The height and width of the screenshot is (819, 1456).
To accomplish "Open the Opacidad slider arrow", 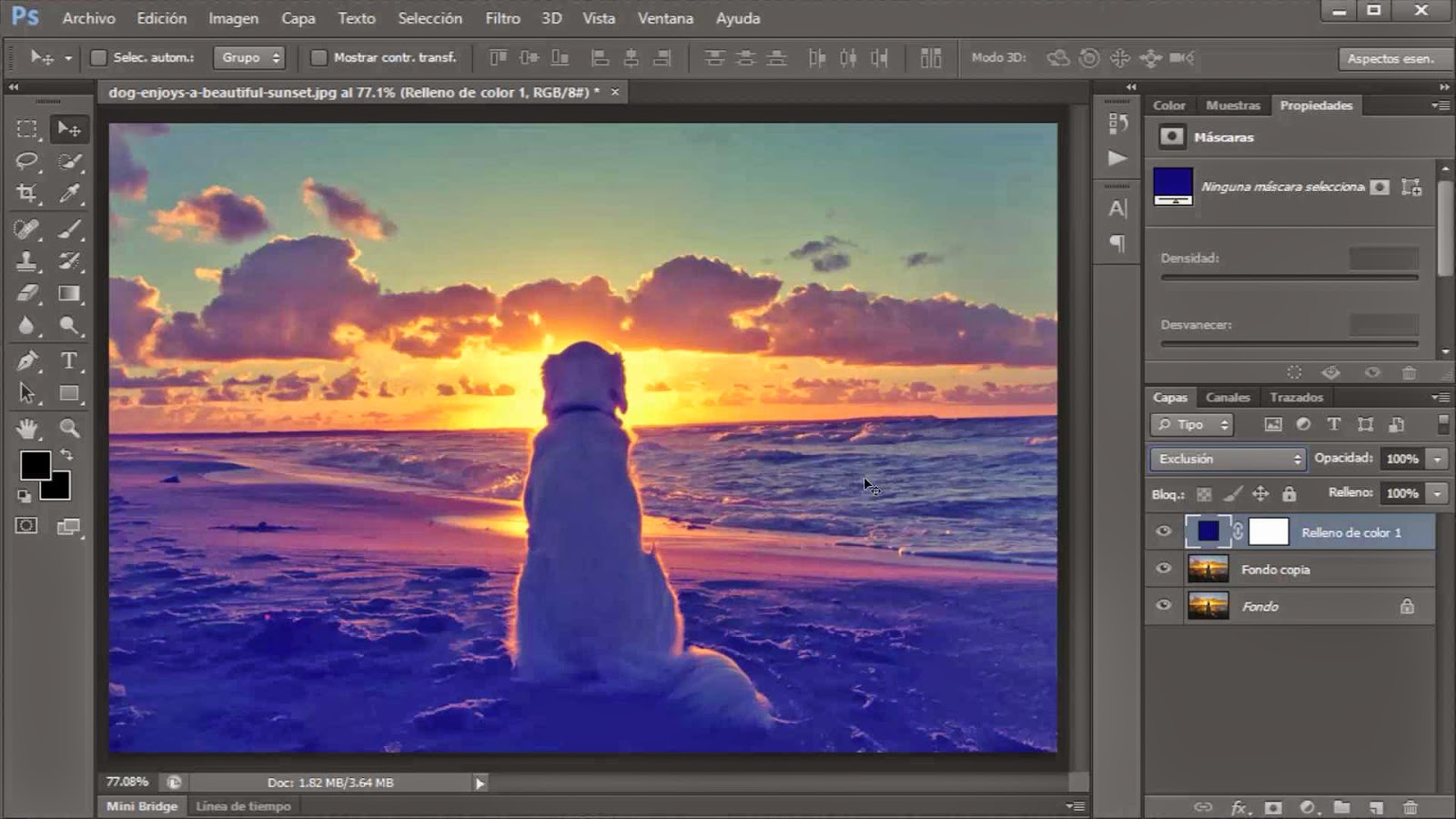I will click(x=1438, y=459).
